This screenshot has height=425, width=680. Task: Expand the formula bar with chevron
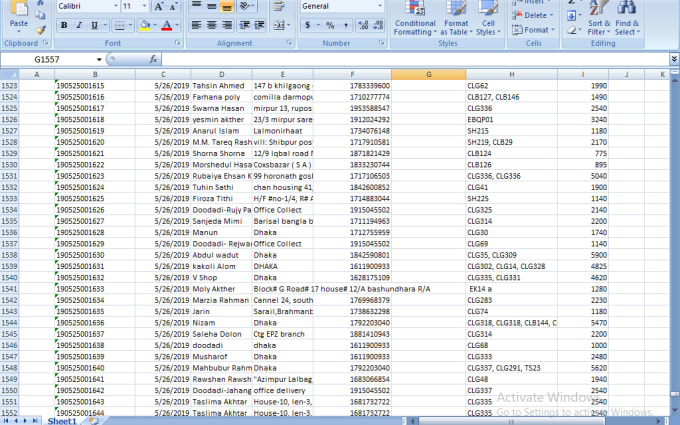(674, 59)
